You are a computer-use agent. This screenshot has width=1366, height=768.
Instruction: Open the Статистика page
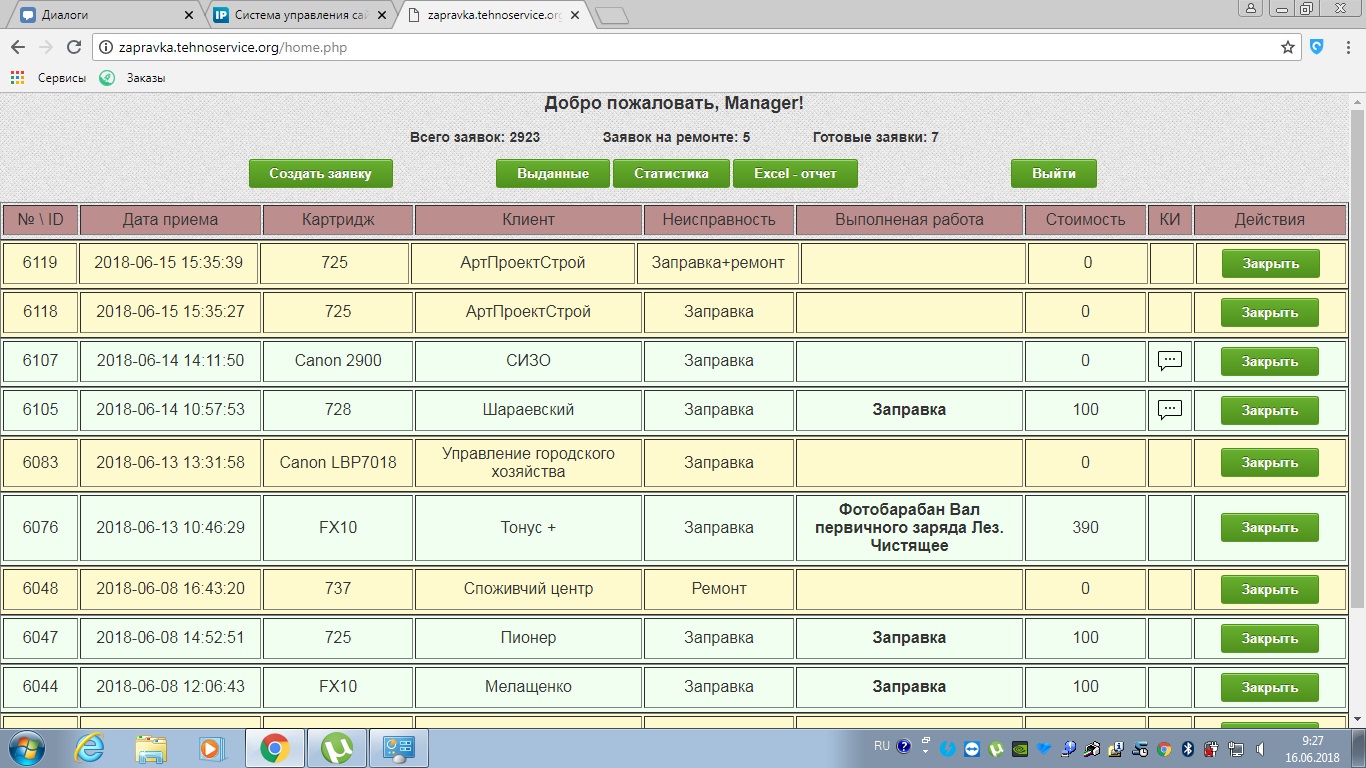point(671,174)
